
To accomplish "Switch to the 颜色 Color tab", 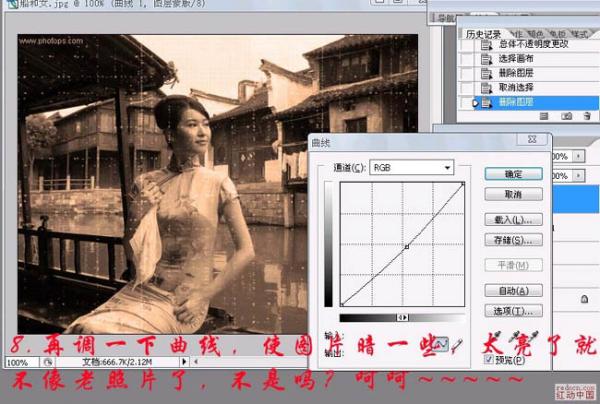I will 535,34.
